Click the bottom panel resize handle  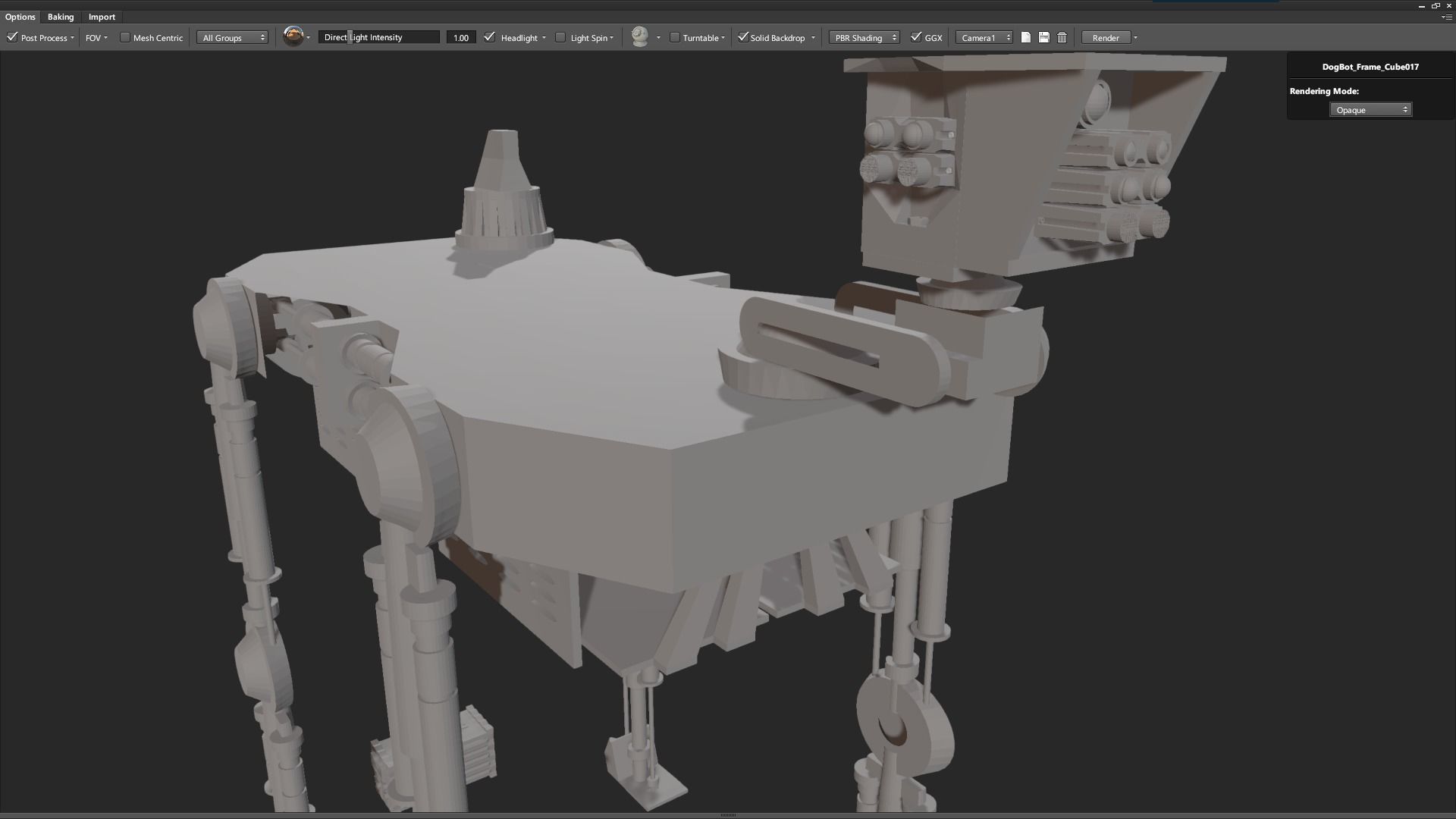click(x=728, y=815)
